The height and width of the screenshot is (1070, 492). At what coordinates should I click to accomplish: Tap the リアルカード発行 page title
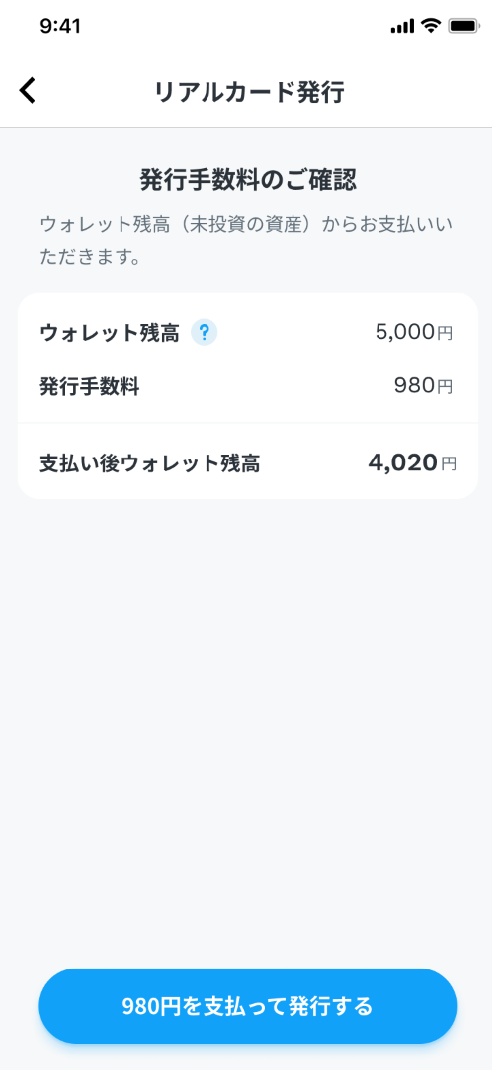pos(249,92)
